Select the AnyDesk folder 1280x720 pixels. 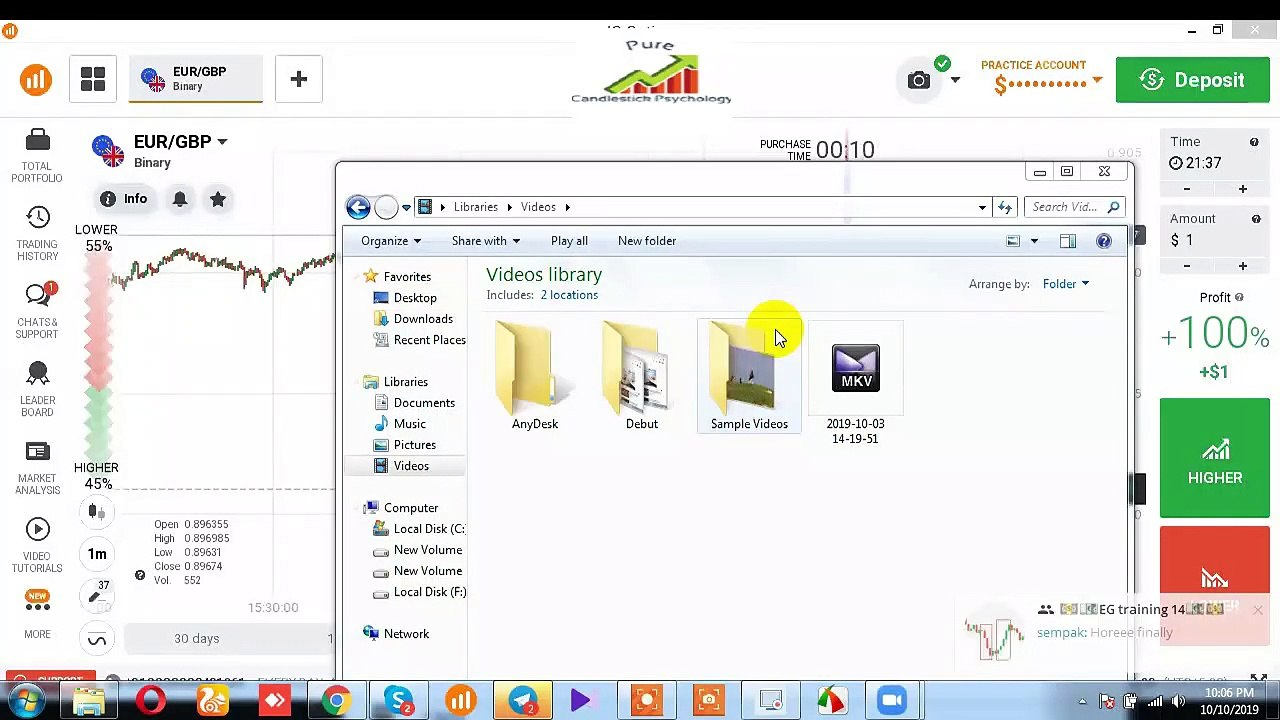point(535,377)
